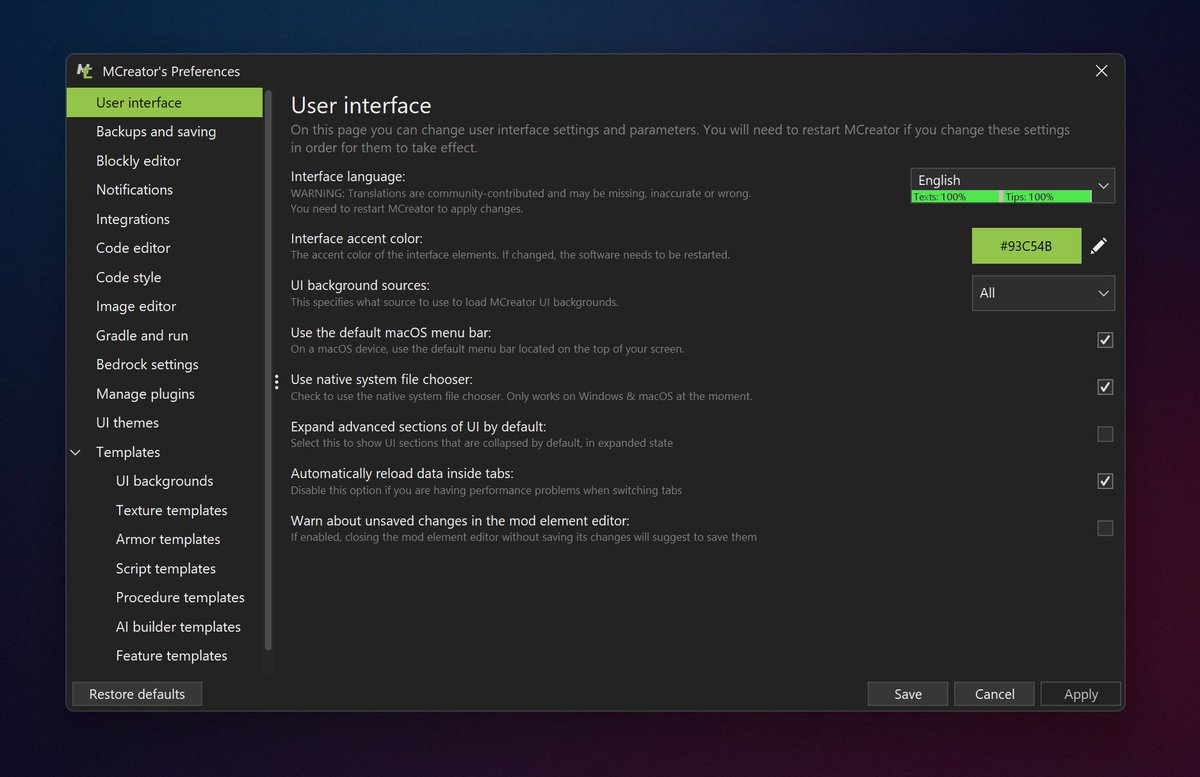Select Armor templates item

tap(168, 539)
